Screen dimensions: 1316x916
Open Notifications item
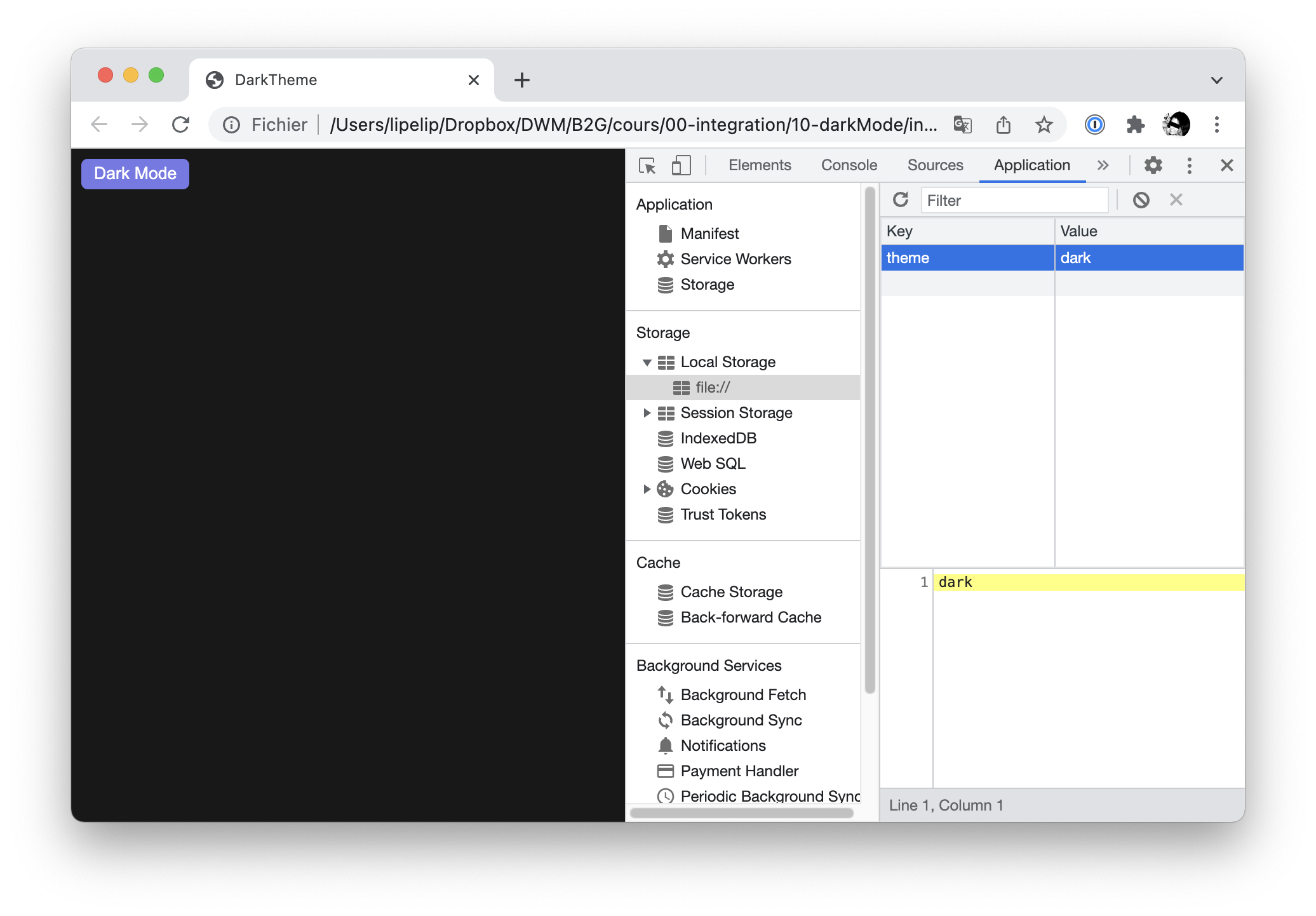(723, 746)
